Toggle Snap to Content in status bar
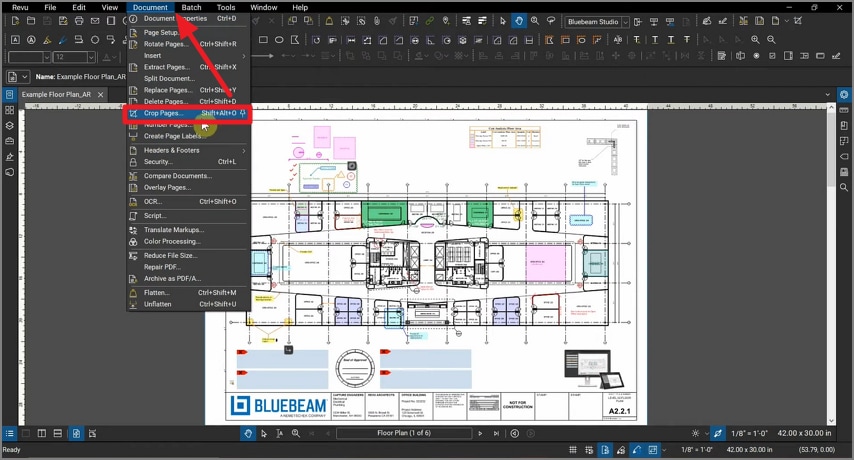This screenshot has width=854, height=460. (x=605, y=450)
